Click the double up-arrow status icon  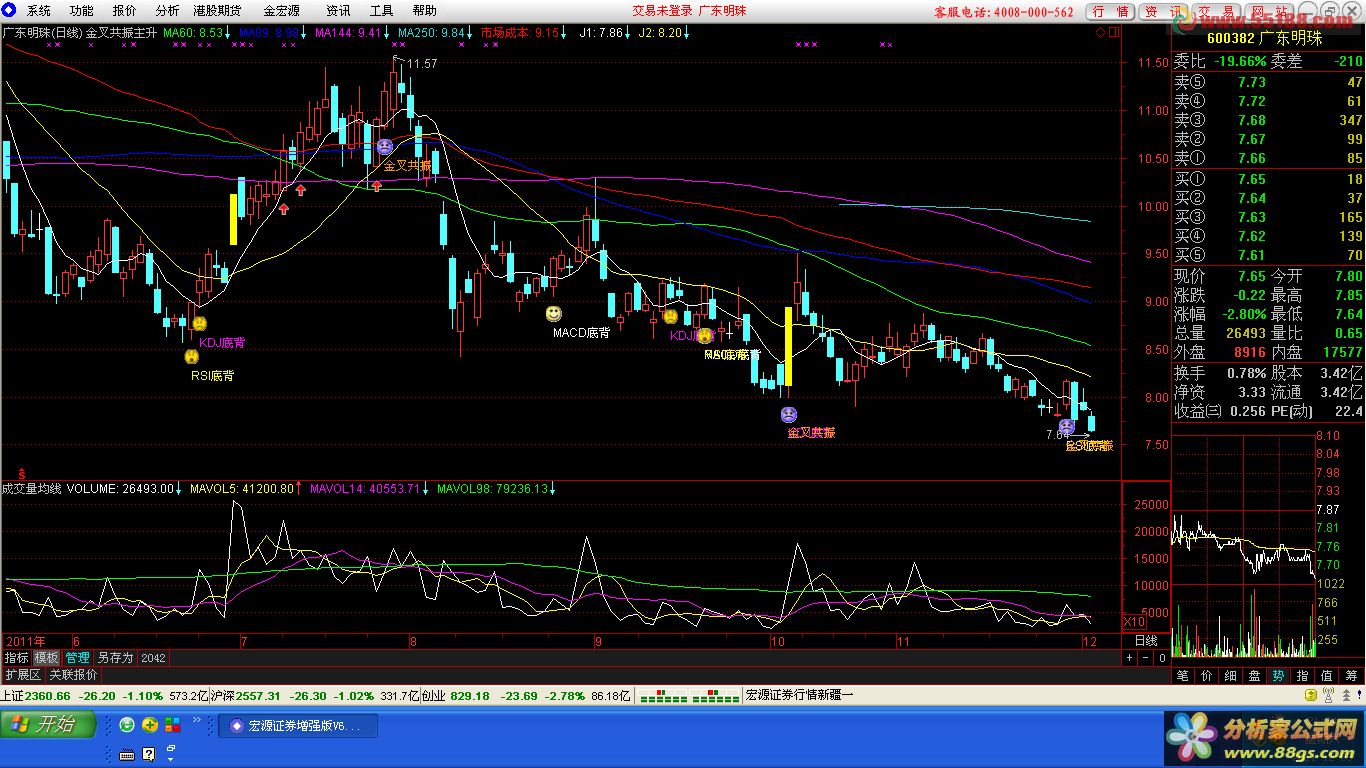coord(1346,695)
